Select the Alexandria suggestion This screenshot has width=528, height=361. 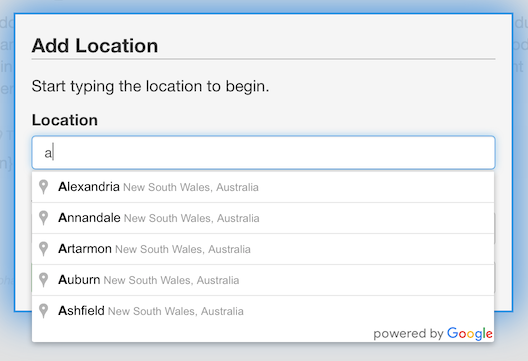pos(263,187)
